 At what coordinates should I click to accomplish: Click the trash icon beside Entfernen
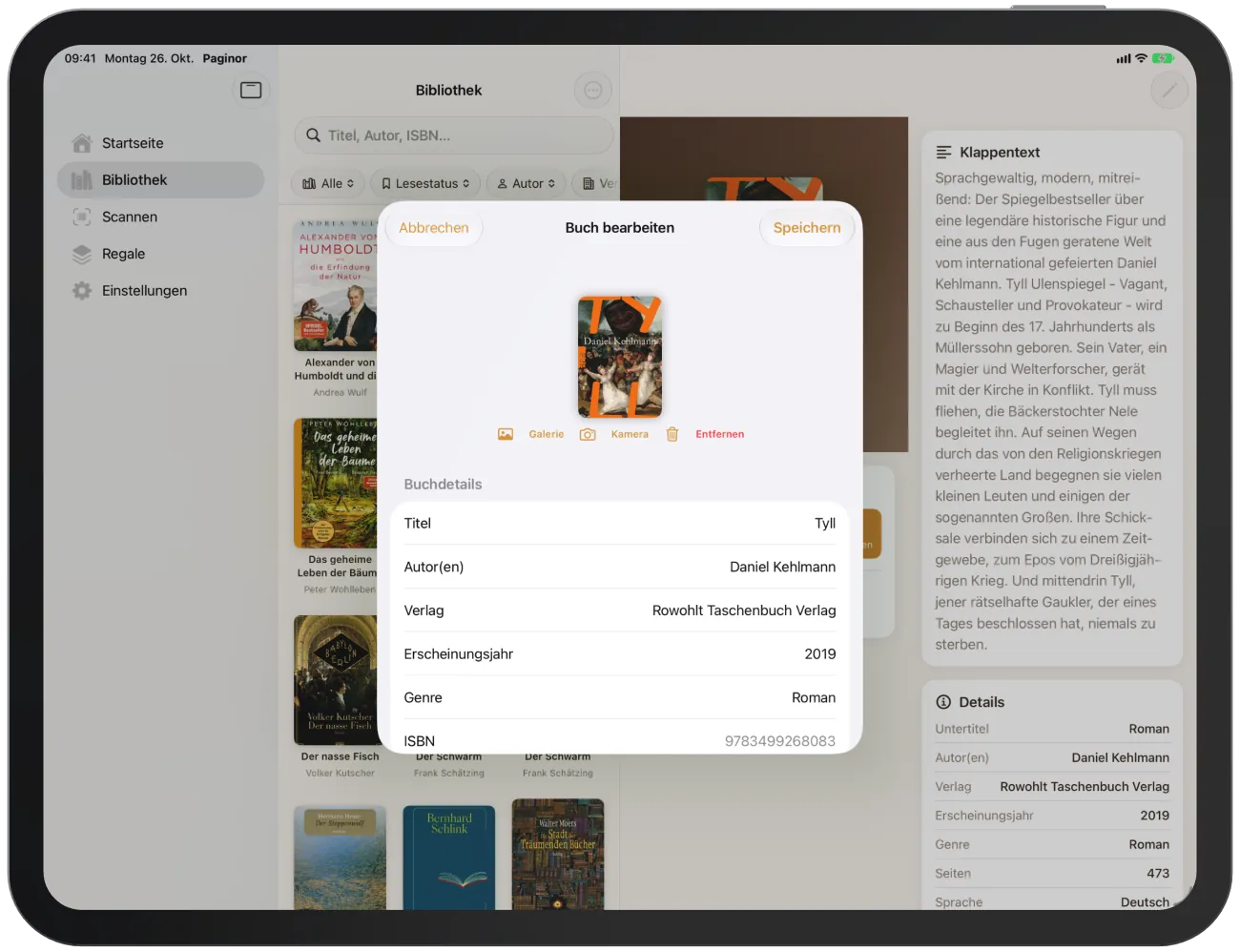(672, 434)
